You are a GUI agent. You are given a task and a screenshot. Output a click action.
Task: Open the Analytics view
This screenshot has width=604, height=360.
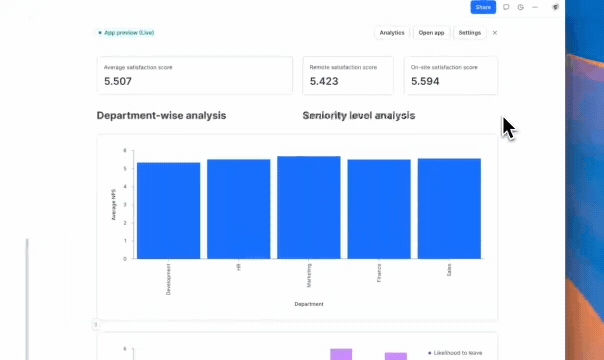(x=392, y=33)
